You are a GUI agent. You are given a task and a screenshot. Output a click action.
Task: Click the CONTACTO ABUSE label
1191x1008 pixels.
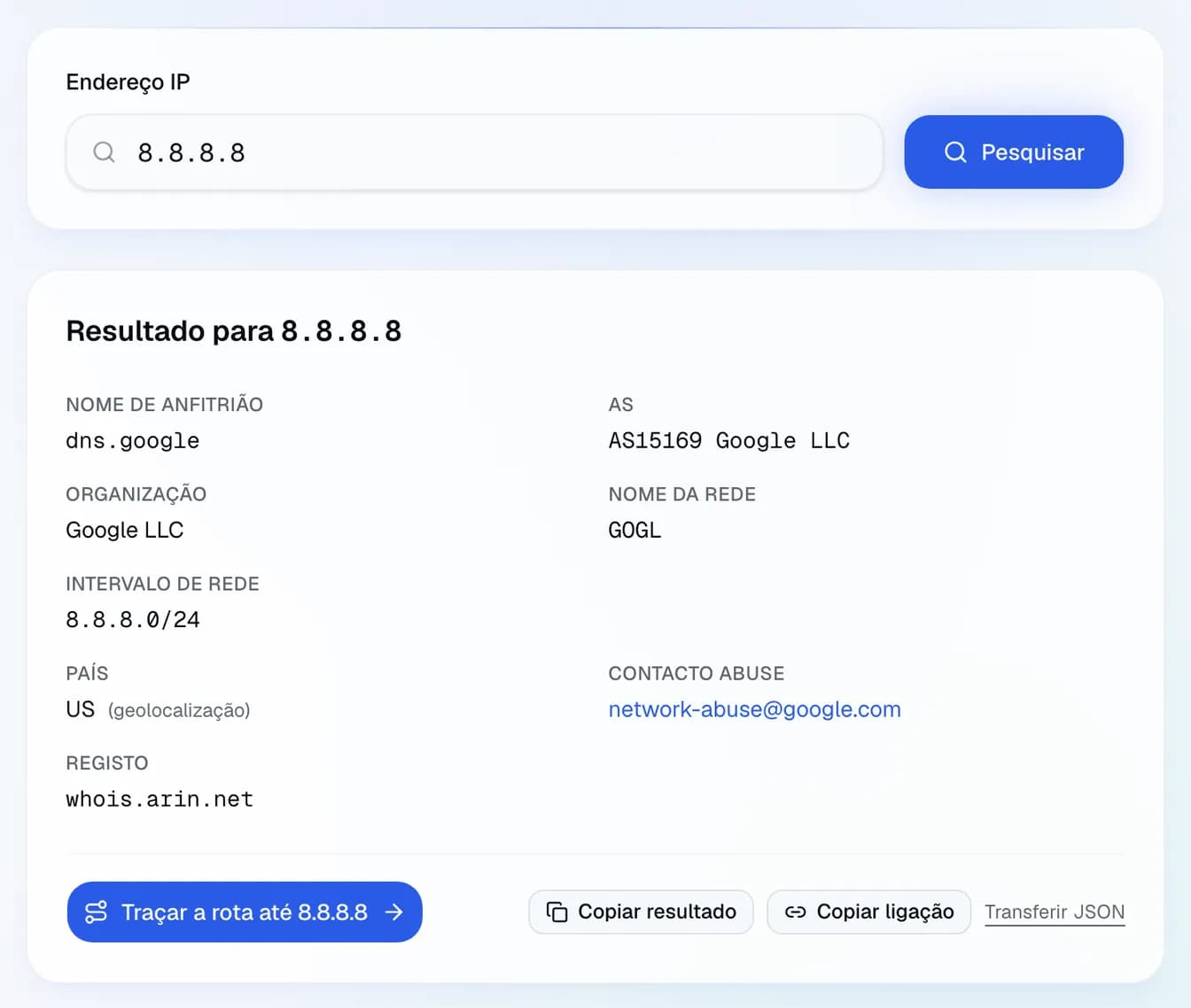(697, 673)
